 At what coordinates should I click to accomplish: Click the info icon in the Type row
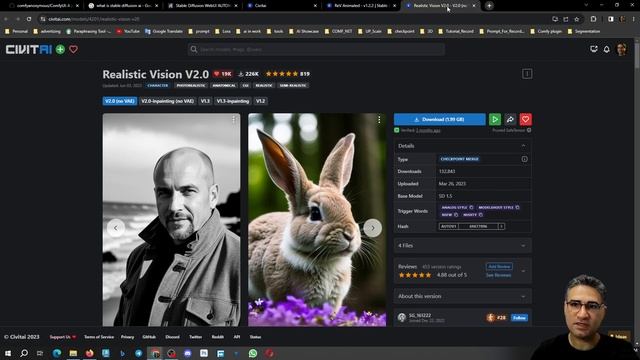524,159
